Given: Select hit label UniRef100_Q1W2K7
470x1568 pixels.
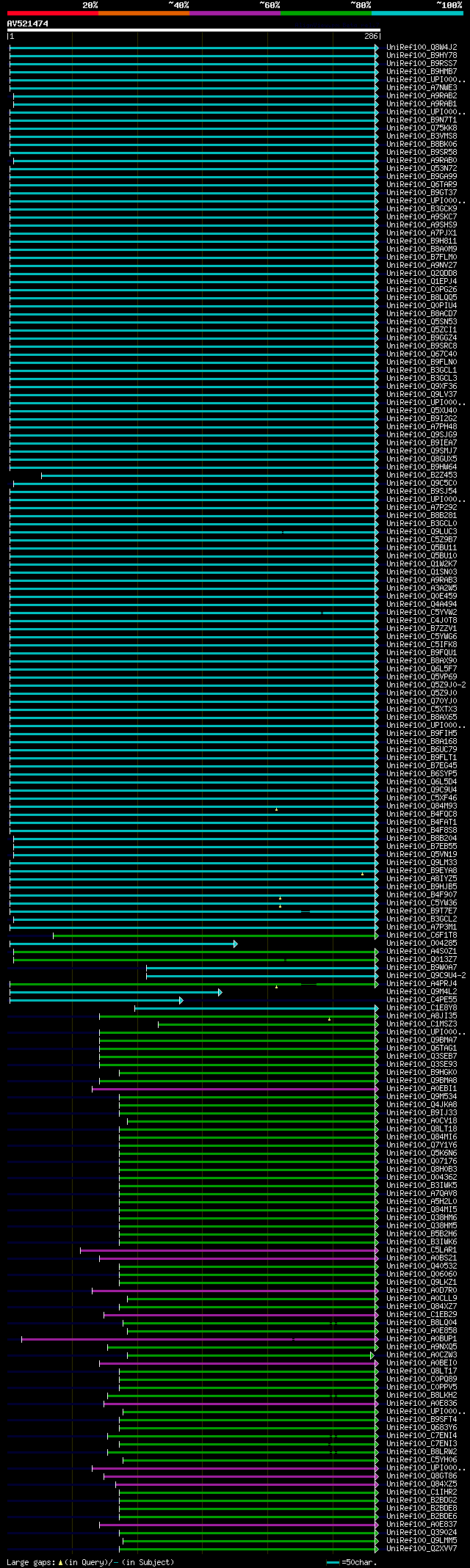Looking at the screenshot, I should pos(422,564).
